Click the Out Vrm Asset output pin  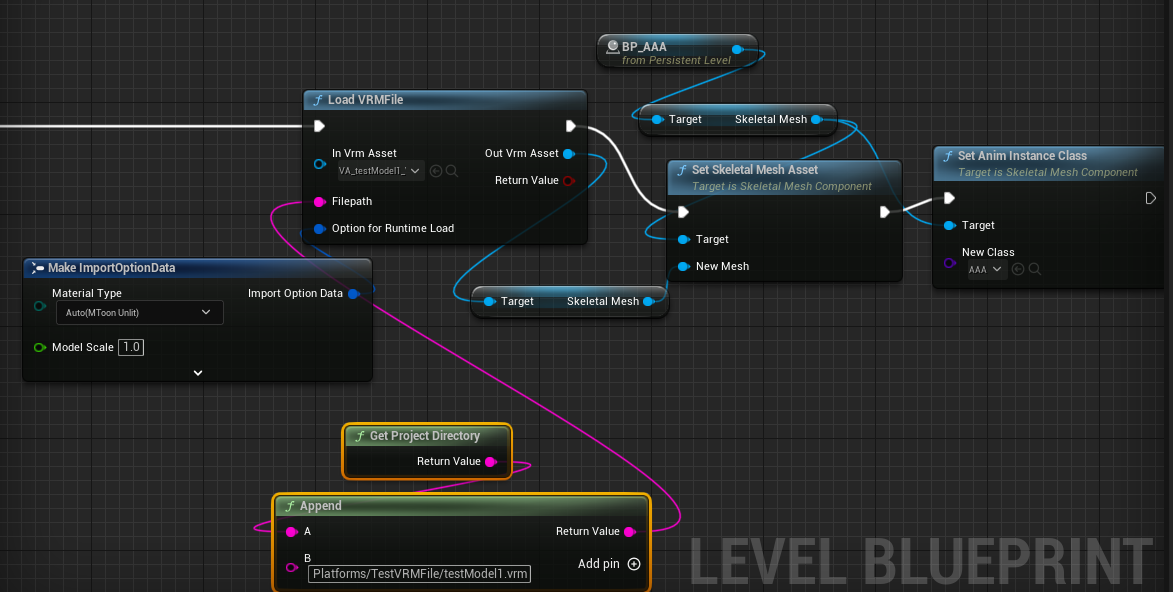(x=570, y=153)
